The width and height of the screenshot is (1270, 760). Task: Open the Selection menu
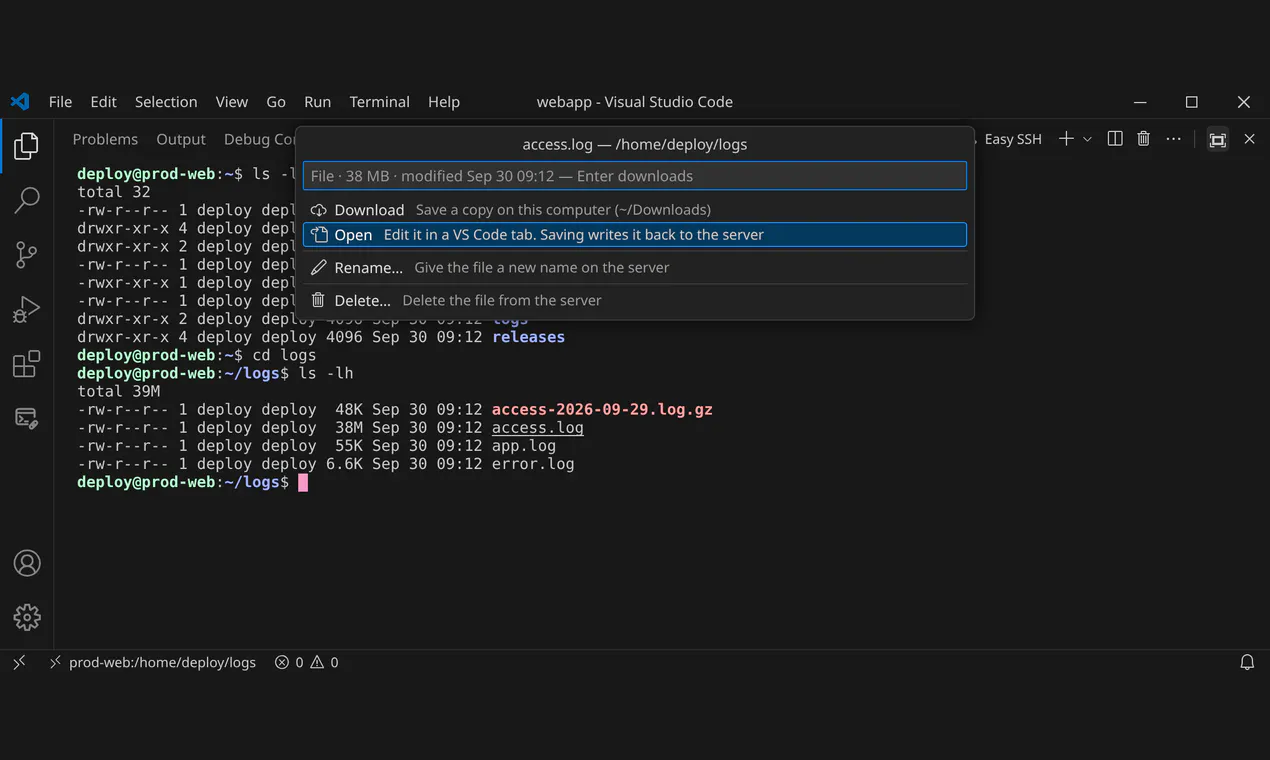166,102
